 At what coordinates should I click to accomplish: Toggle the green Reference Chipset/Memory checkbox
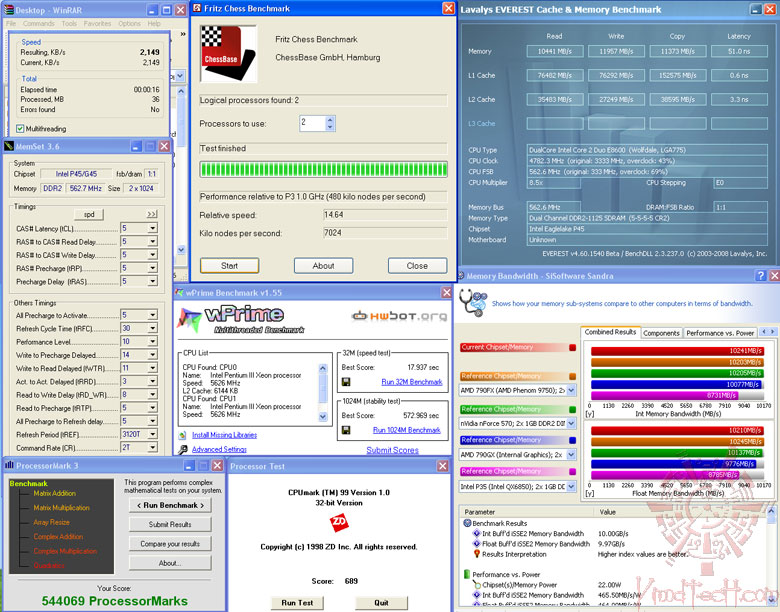[572, 409]
